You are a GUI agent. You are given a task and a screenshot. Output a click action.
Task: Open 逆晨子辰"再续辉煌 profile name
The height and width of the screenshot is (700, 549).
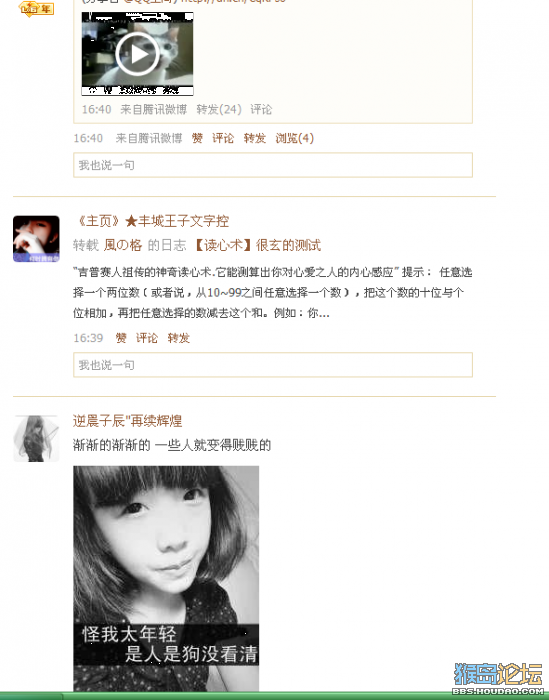[x=128, y=421]
